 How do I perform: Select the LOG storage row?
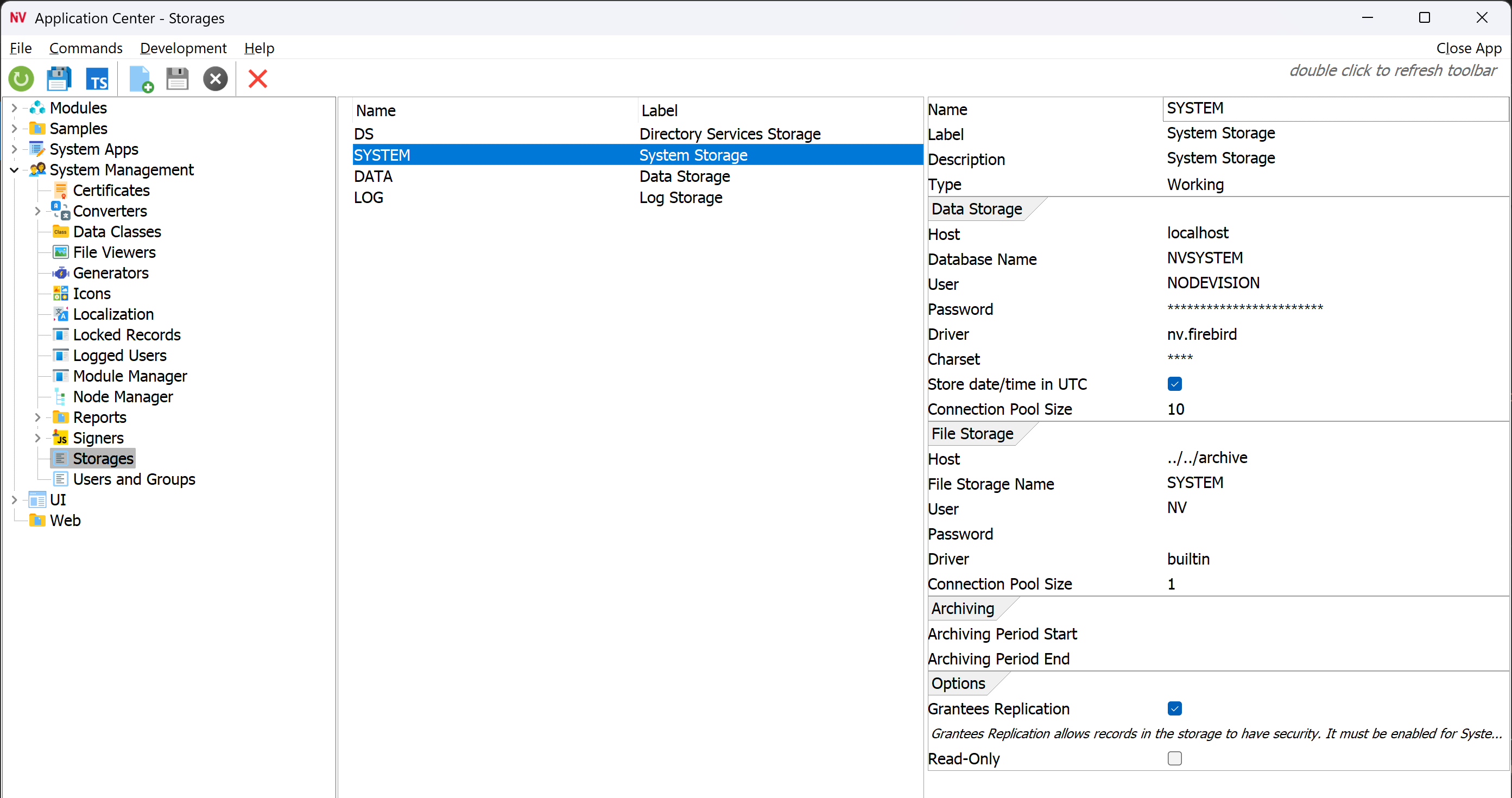369,198
